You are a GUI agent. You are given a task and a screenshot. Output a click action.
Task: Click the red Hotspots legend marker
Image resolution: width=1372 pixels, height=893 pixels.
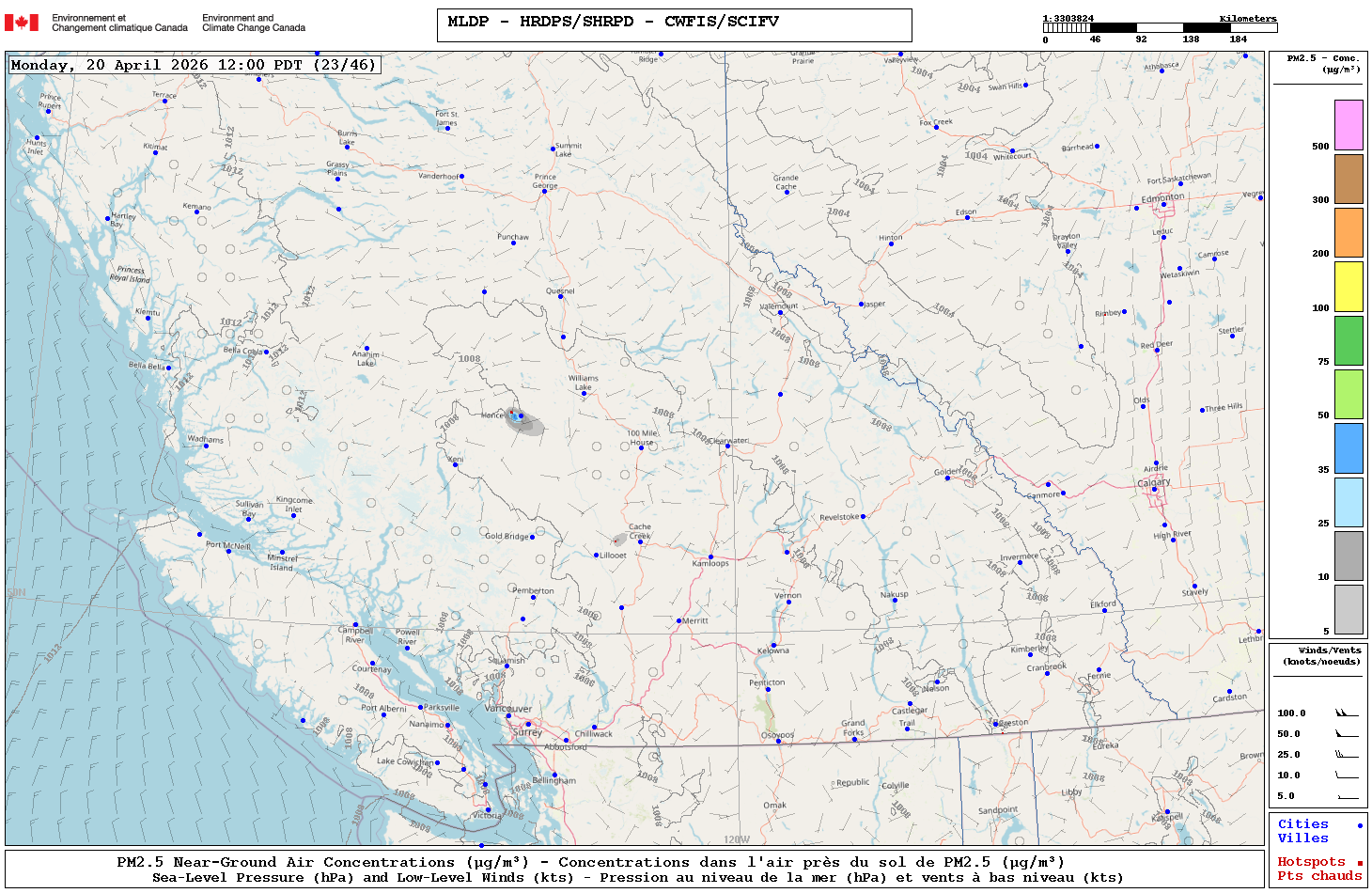(1359, 863)
